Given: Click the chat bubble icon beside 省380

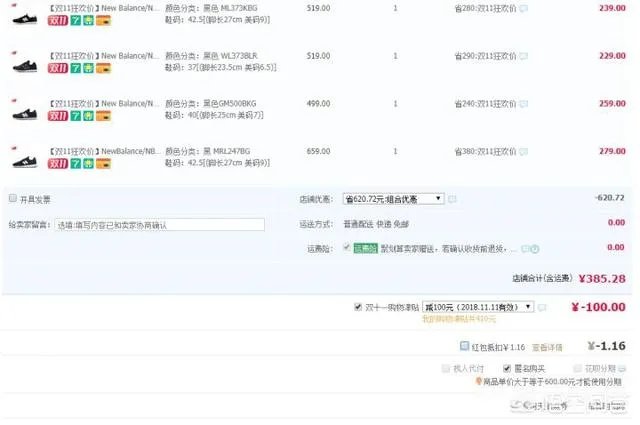Looking at the screenshot, I should (524, 152).
